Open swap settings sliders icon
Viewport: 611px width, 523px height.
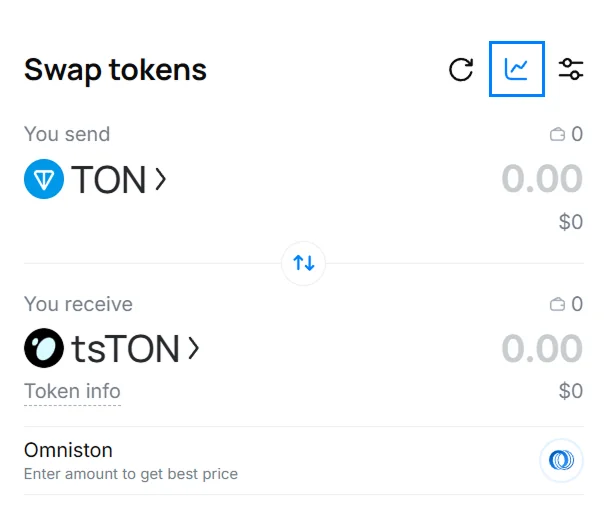coord(571,70)
